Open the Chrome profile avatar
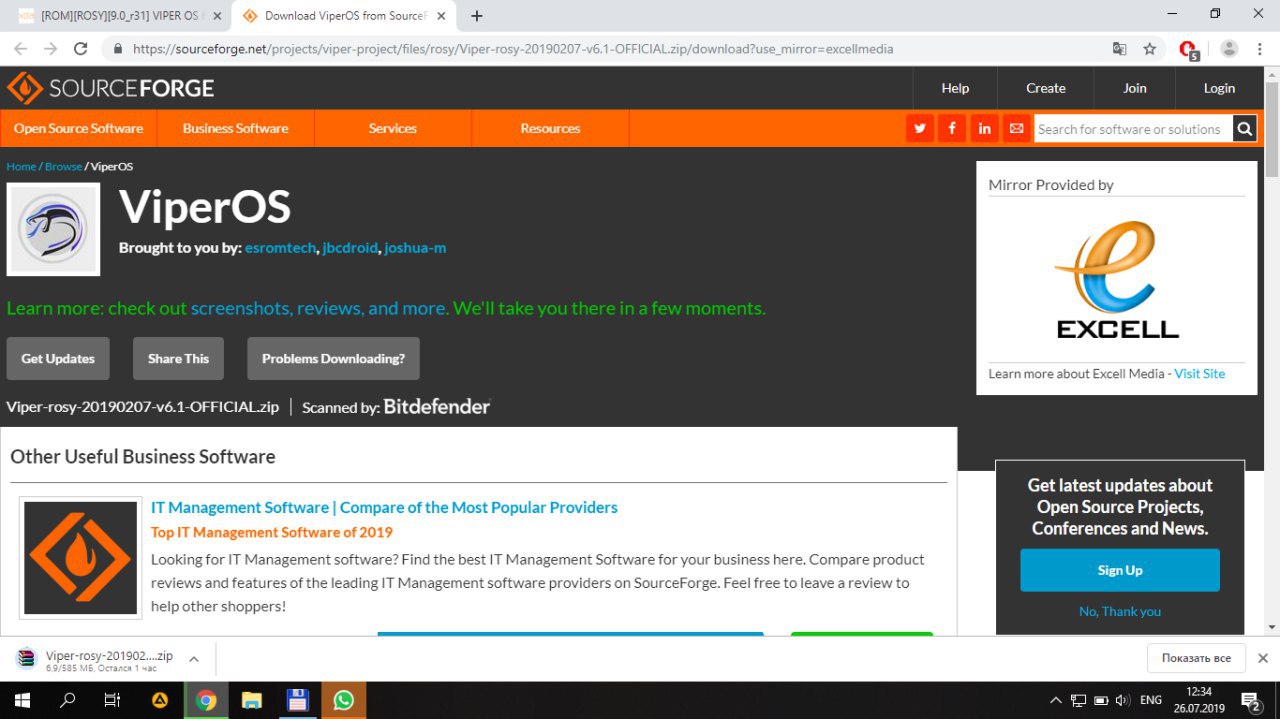The width and height of the screenshot is (1280, 719). [1229, 49]
